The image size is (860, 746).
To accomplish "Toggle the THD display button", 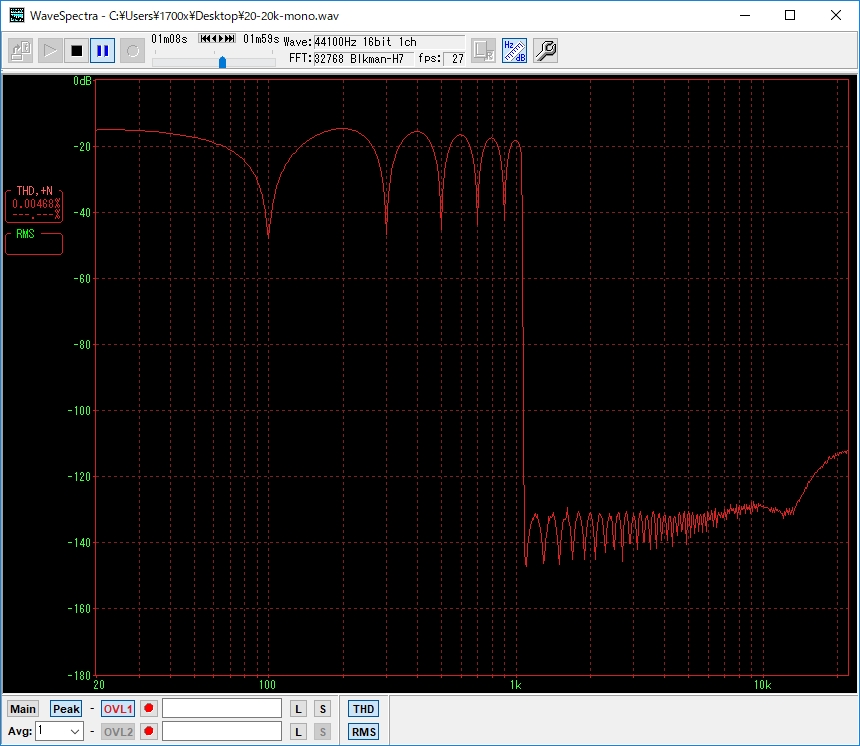I will [363, 709].
